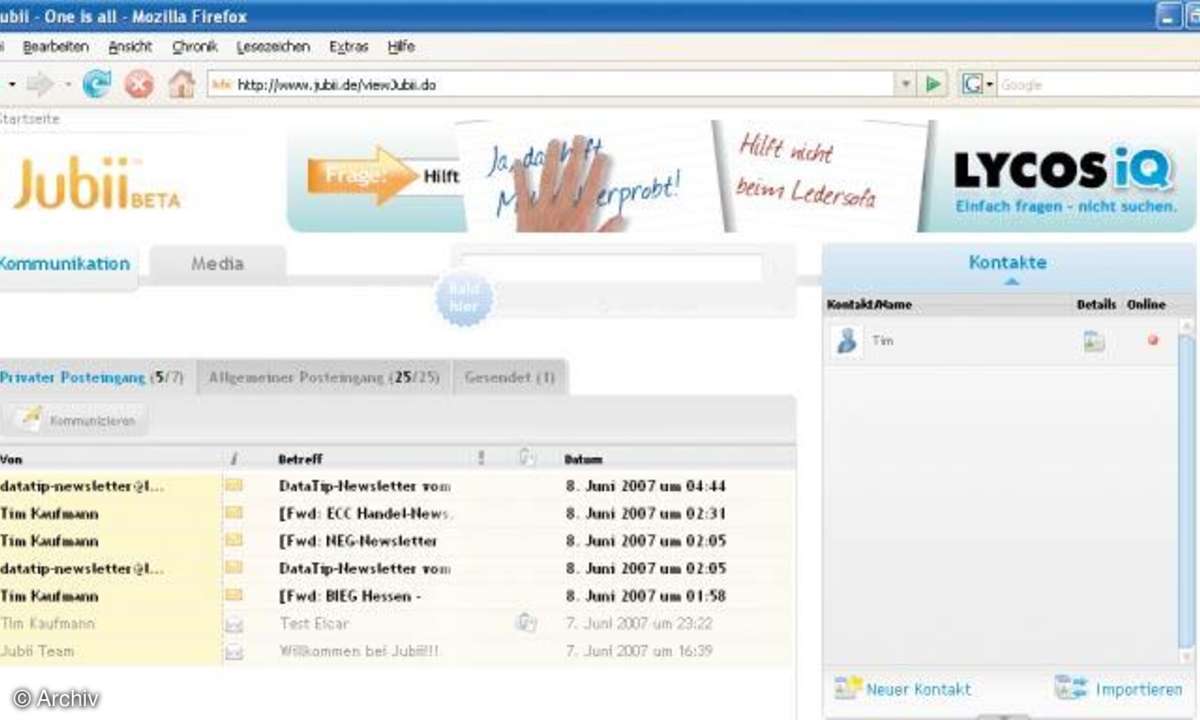Click the red online status dot for Tim

coord(1153,341)
